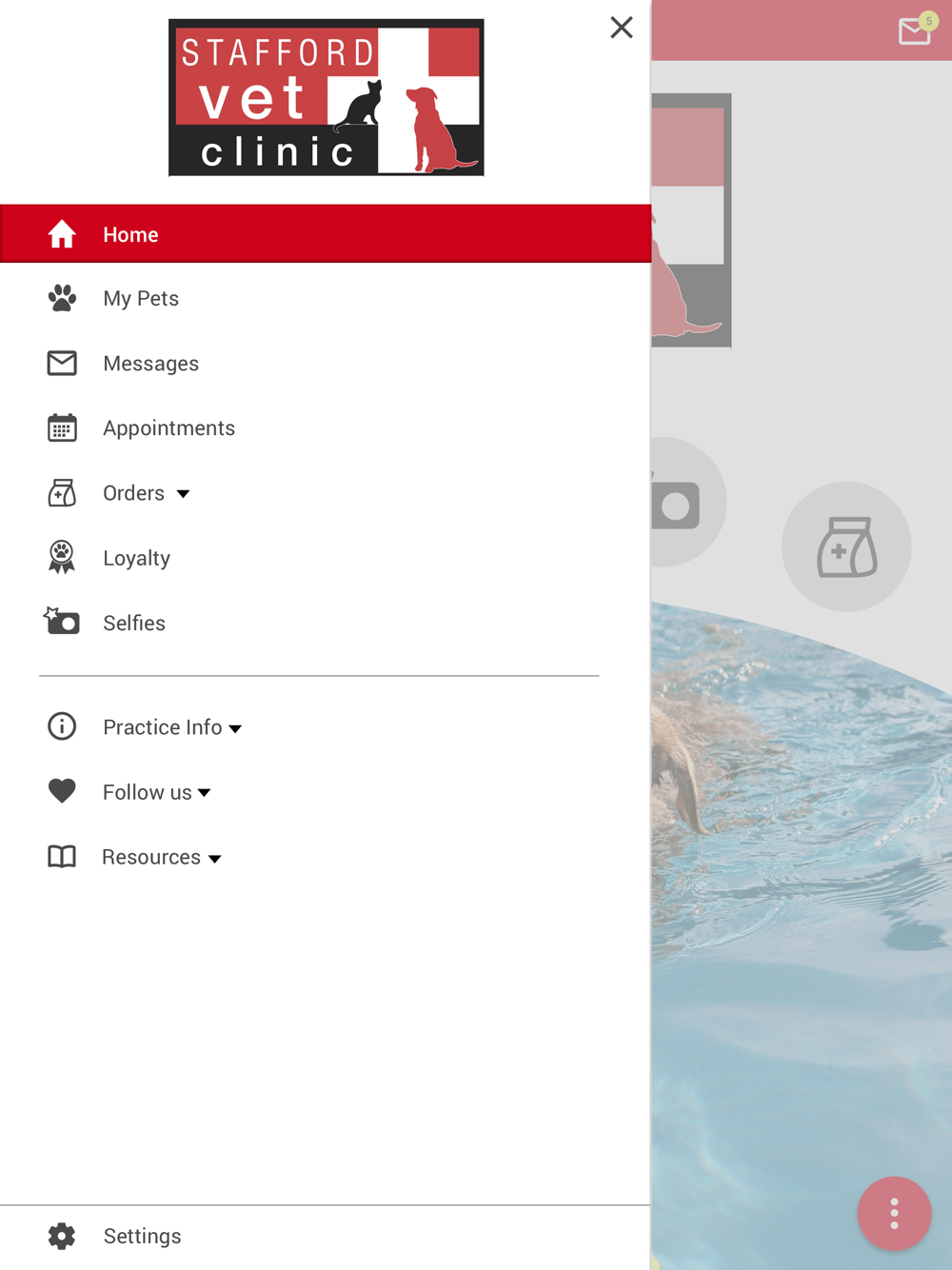
Task: Expand the Orders dropdown arrow
Action: coord(183,494)
